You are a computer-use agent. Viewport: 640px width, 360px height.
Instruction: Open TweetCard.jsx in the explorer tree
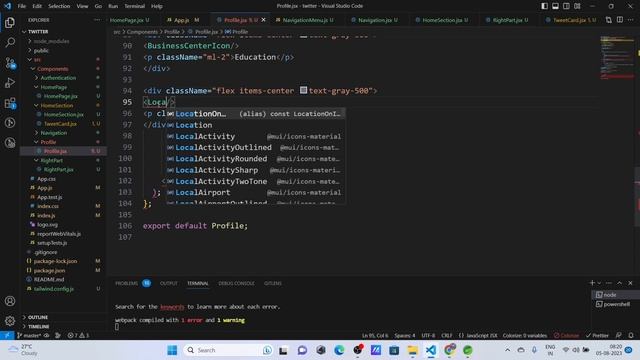tap(60, 124)
